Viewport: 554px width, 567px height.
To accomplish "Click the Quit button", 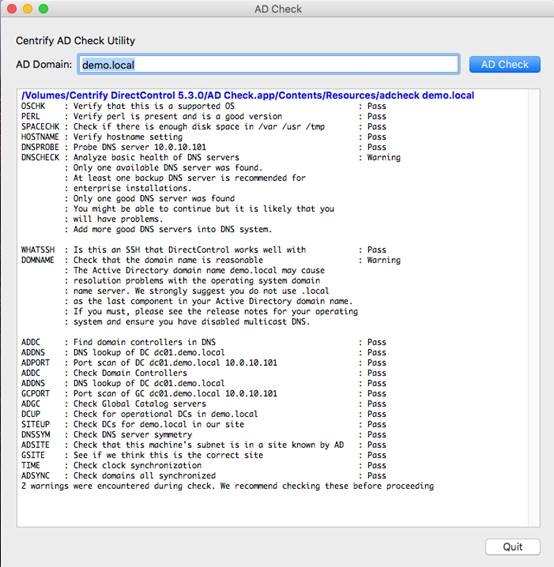I will (512, 546).
